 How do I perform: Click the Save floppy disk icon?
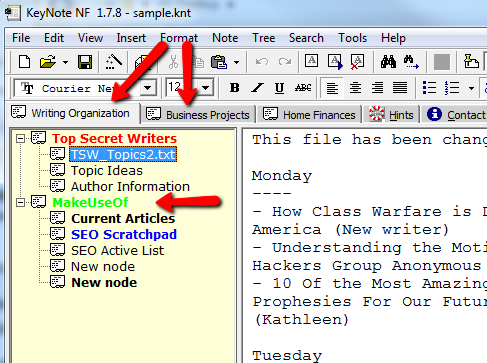(x=85, y=62)
